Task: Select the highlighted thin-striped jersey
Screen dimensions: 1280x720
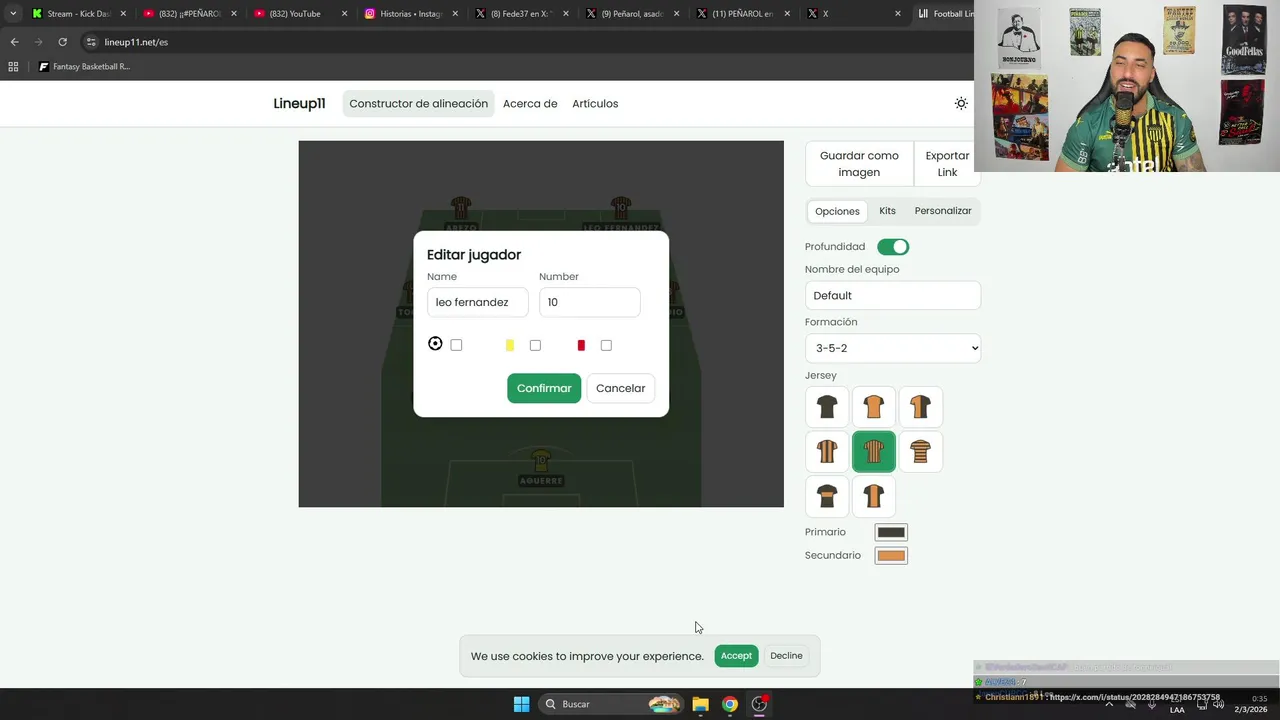Action: point(874,451)
